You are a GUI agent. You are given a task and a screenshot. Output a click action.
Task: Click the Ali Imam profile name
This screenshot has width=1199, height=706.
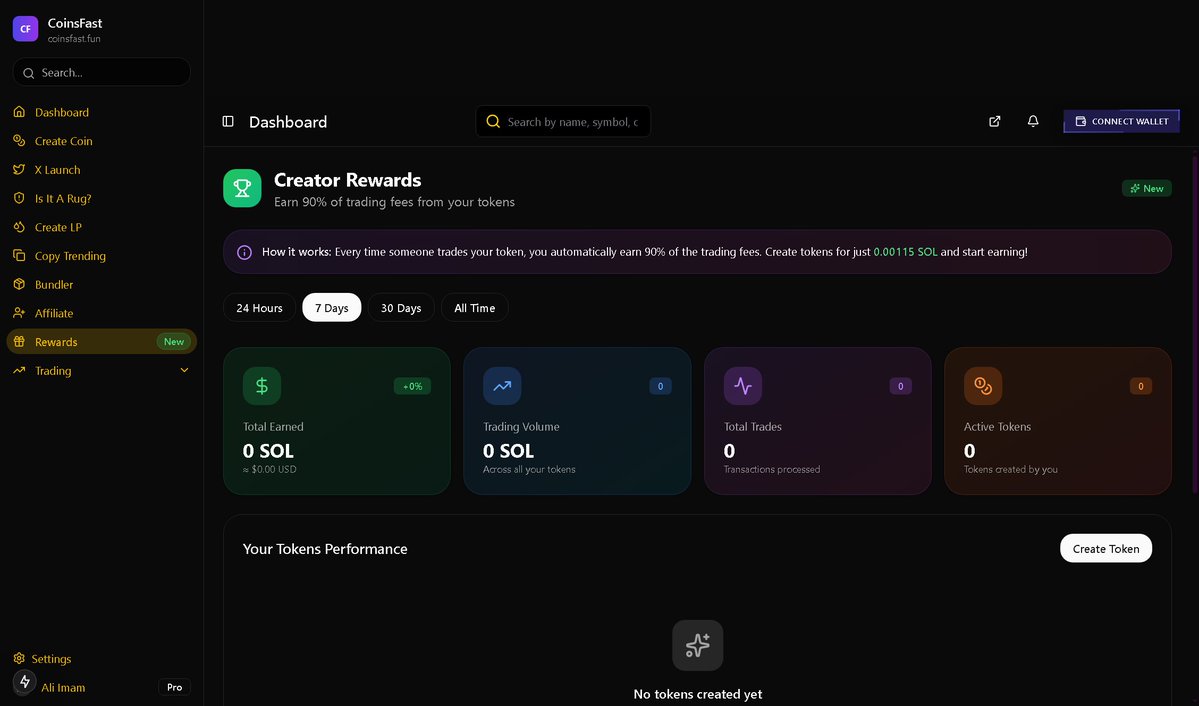(x=63, y=688)
